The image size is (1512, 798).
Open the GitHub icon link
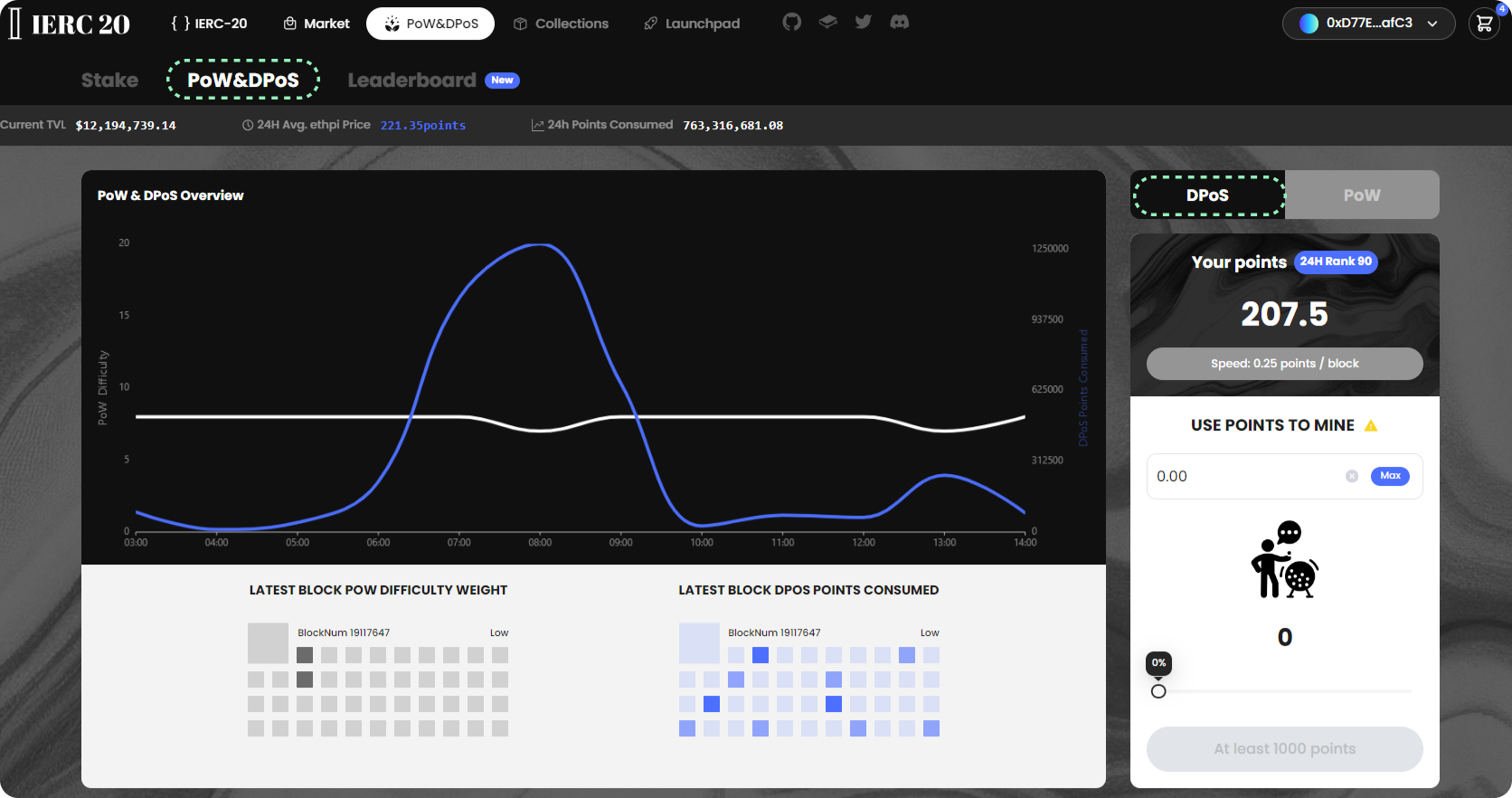(x=791, y=23)
